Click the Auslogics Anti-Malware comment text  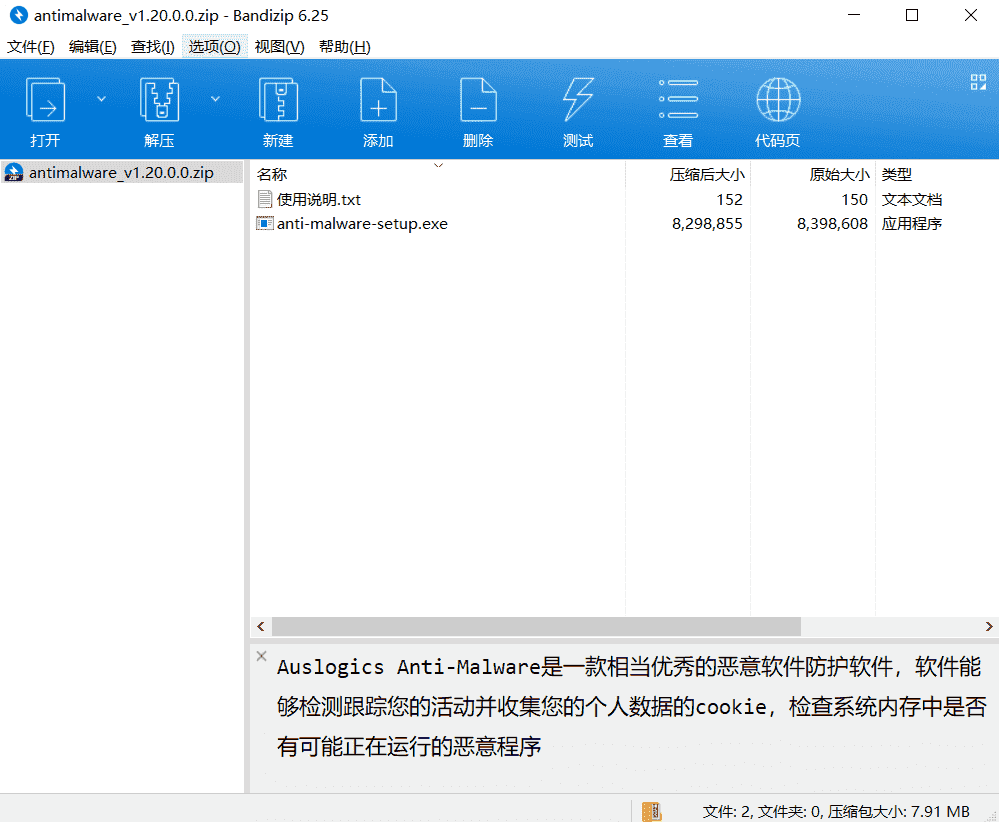tap(631, 707)
